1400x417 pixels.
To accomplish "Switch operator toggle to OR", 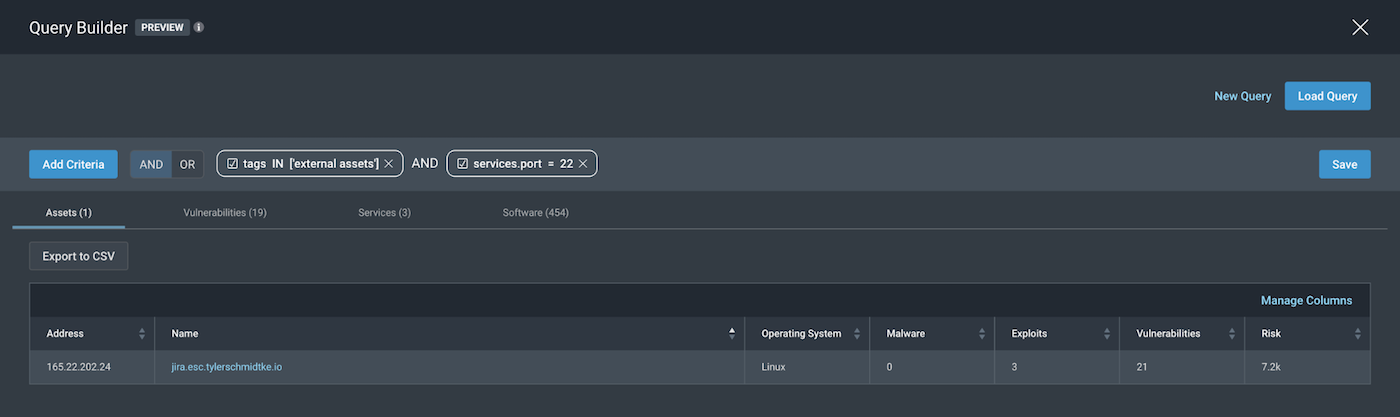I will pyautogui.click(x=188, y=164).
